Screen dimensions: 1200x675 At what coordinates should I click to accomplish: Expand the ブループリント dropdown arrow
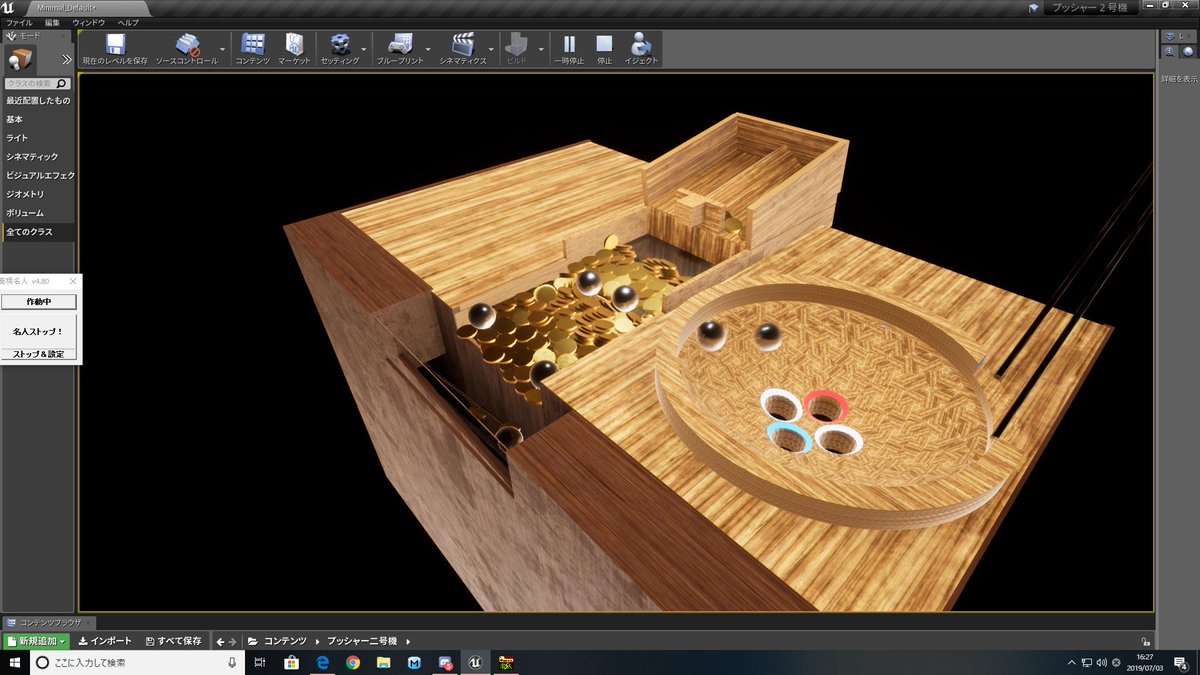coord(428,48)
